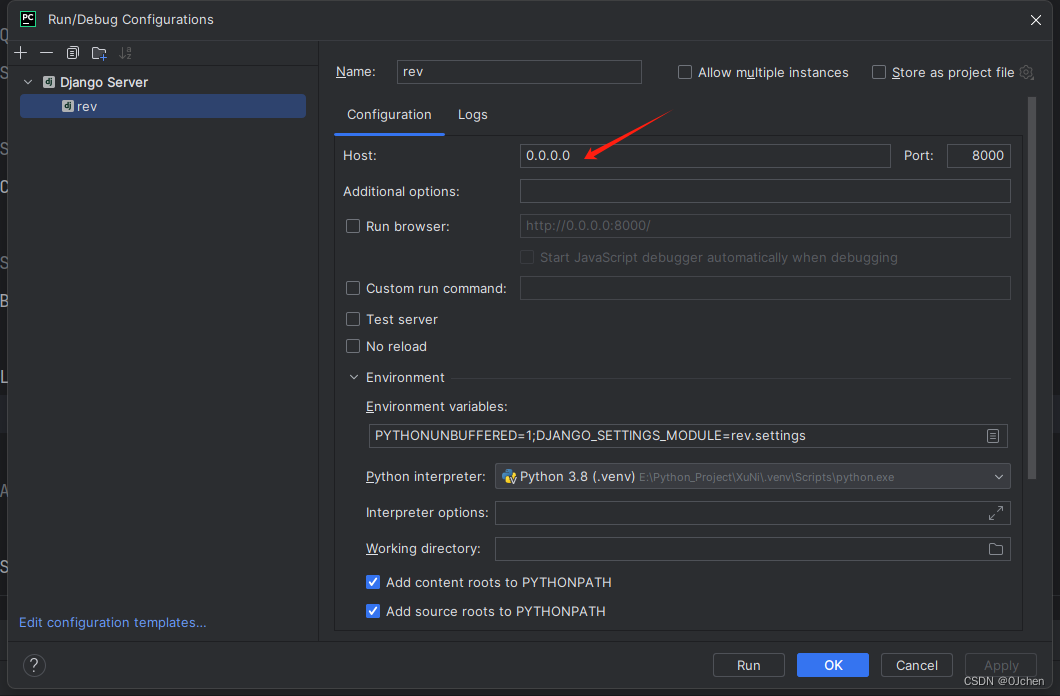This screenshot has width=1060, height=696.
Task: Select the rev configuration in tree
Action: point(163,106)
